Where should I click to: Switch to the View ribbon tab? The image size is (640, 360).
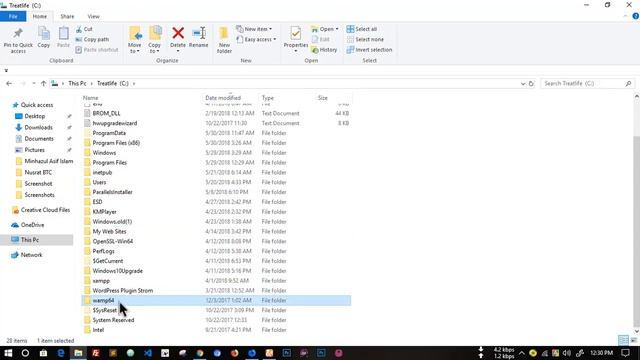tap(93, 16)
